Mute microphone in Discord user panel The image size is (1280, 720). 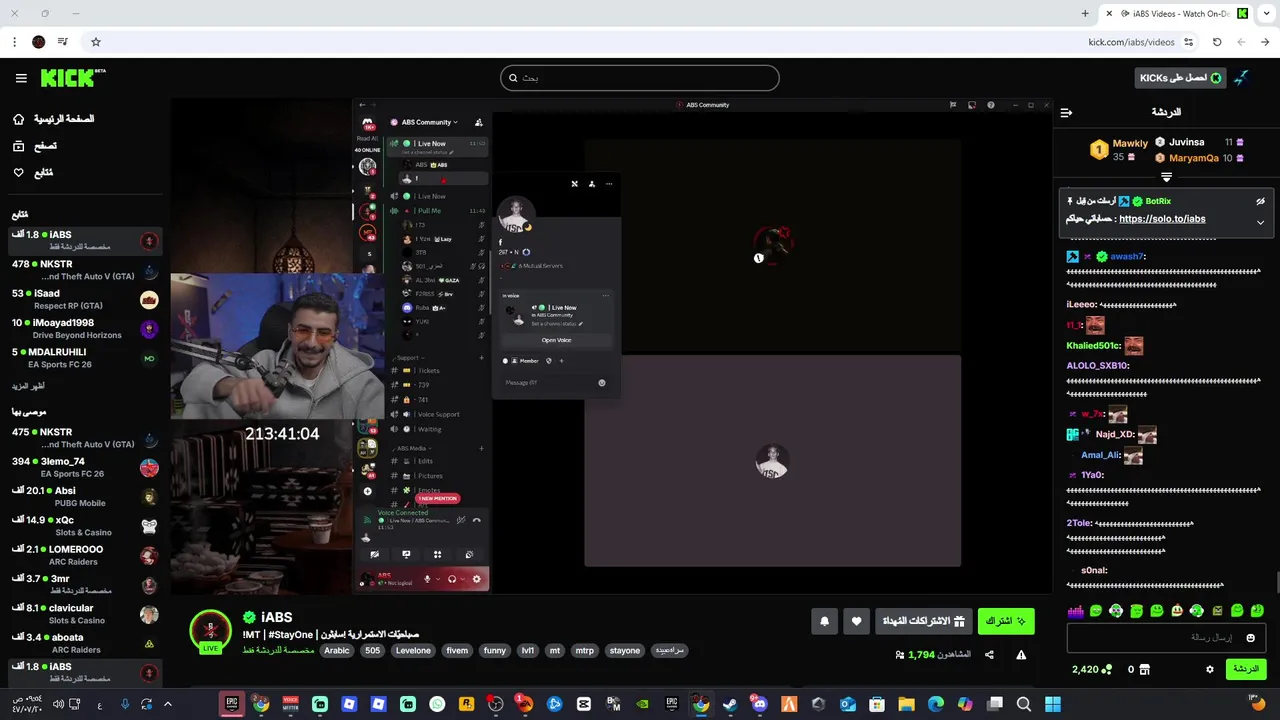(428, 579)
